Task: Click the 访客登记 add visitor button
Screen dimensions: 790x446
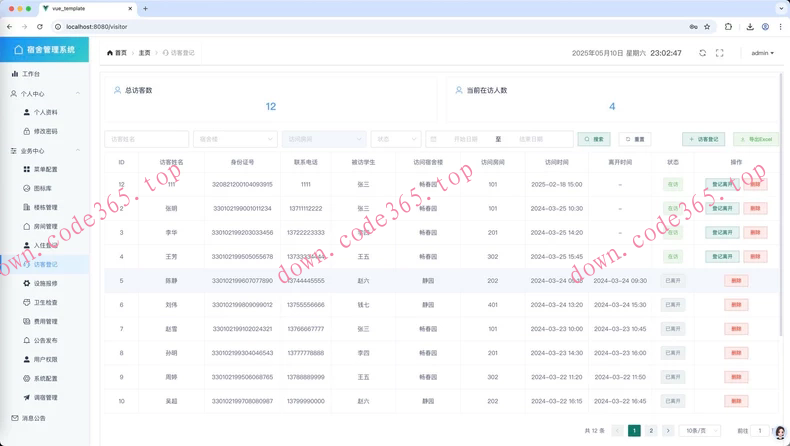Action: [x=704, y=140]
